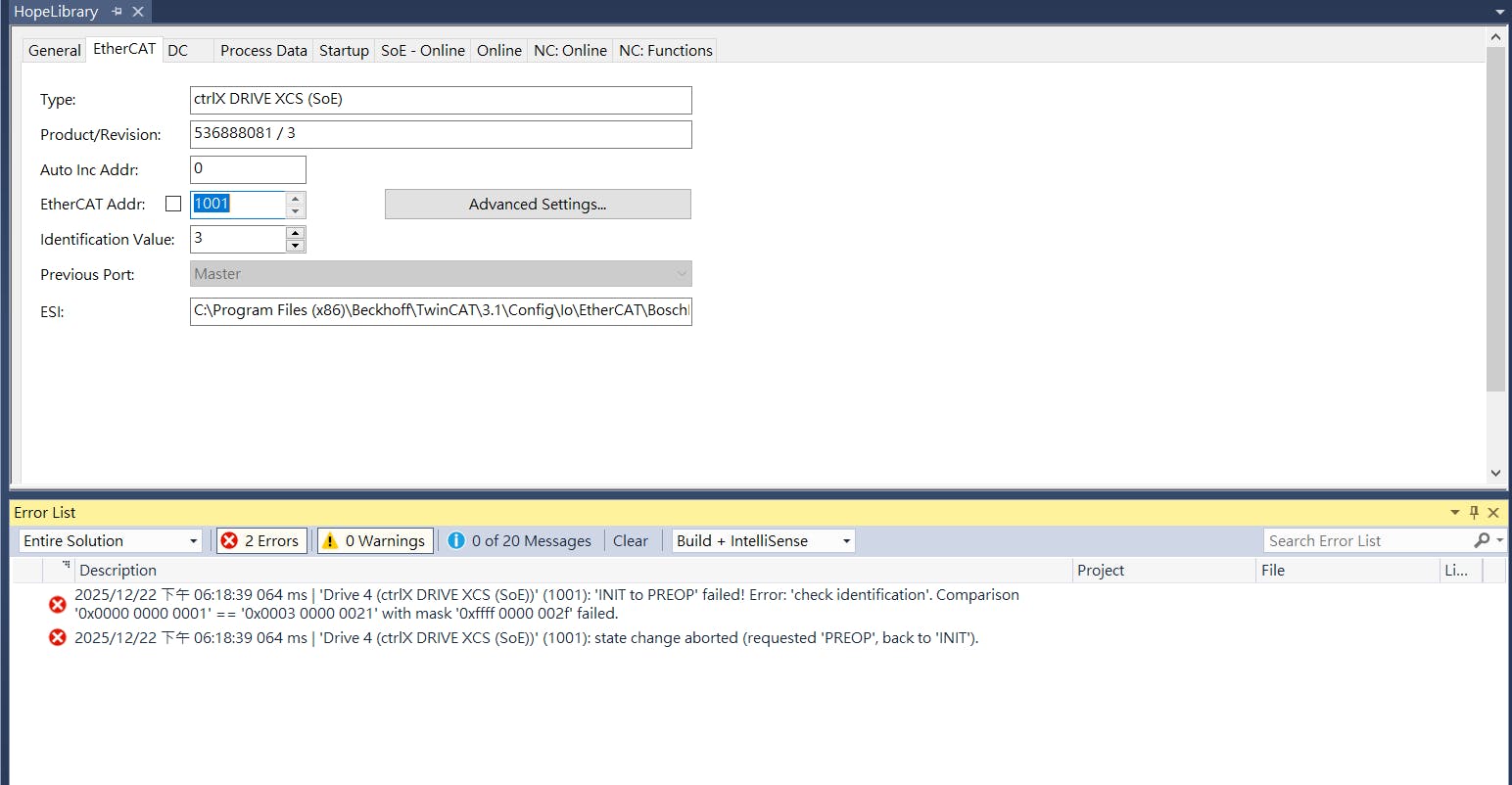This screenshot has width=1512, height=785.
Task: Expand the Build + IntelliSense dropdown
Action: 846,540
